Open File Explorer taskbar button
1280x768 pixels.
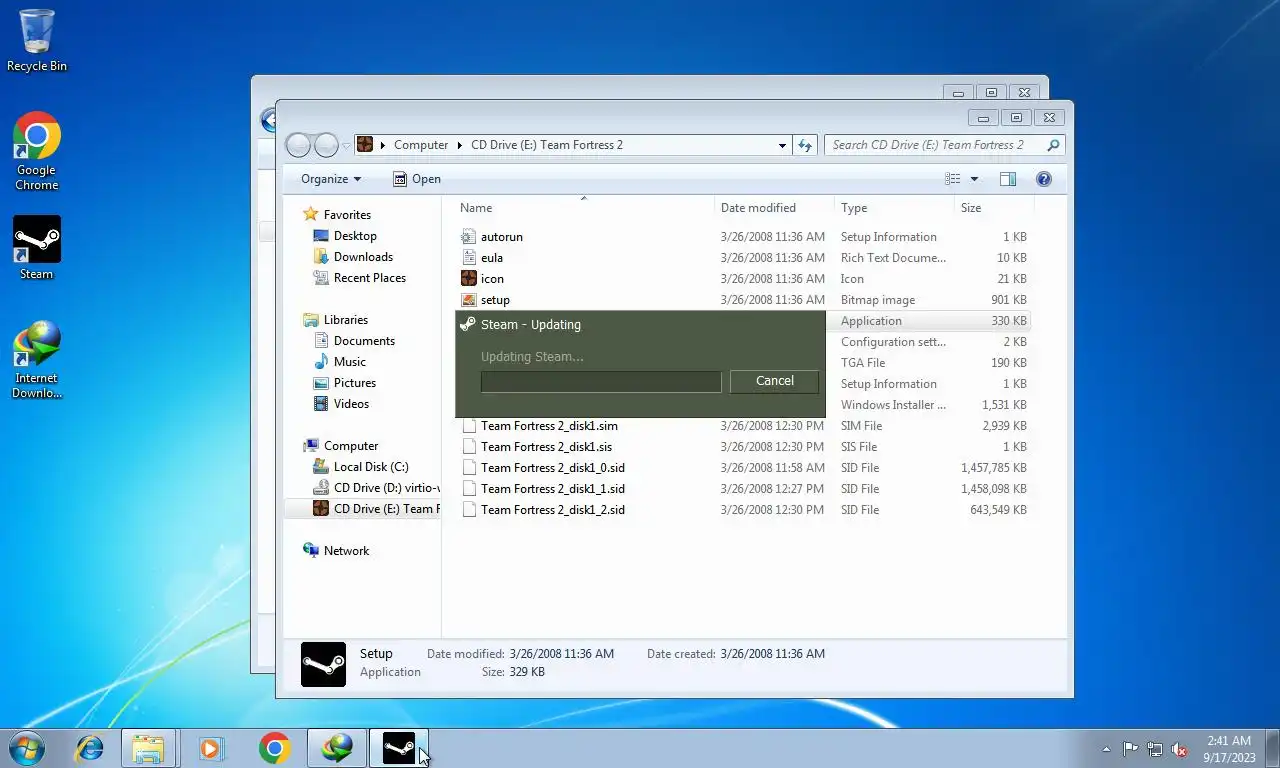(x=148, y=748)
